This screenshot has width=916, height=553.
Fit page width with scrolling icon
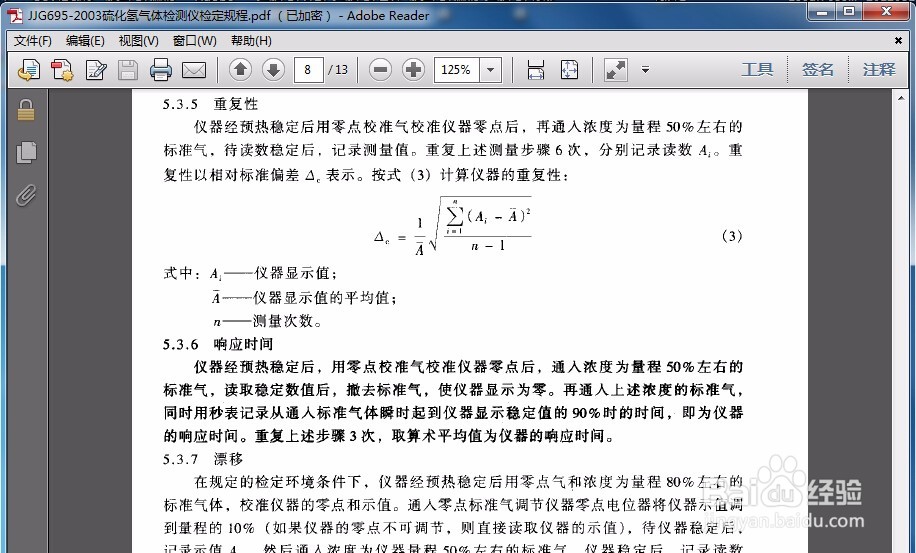pos(536,70)
